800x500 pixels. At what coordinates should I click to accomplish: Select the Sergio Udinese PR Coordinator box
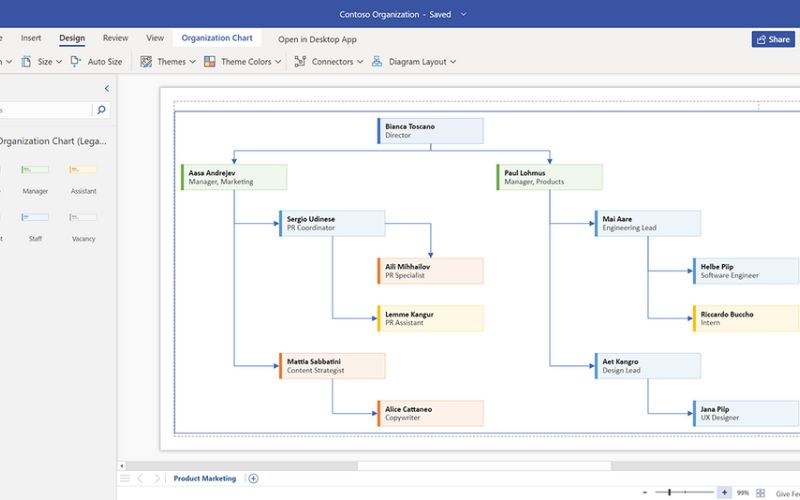[x=332, y=223]
